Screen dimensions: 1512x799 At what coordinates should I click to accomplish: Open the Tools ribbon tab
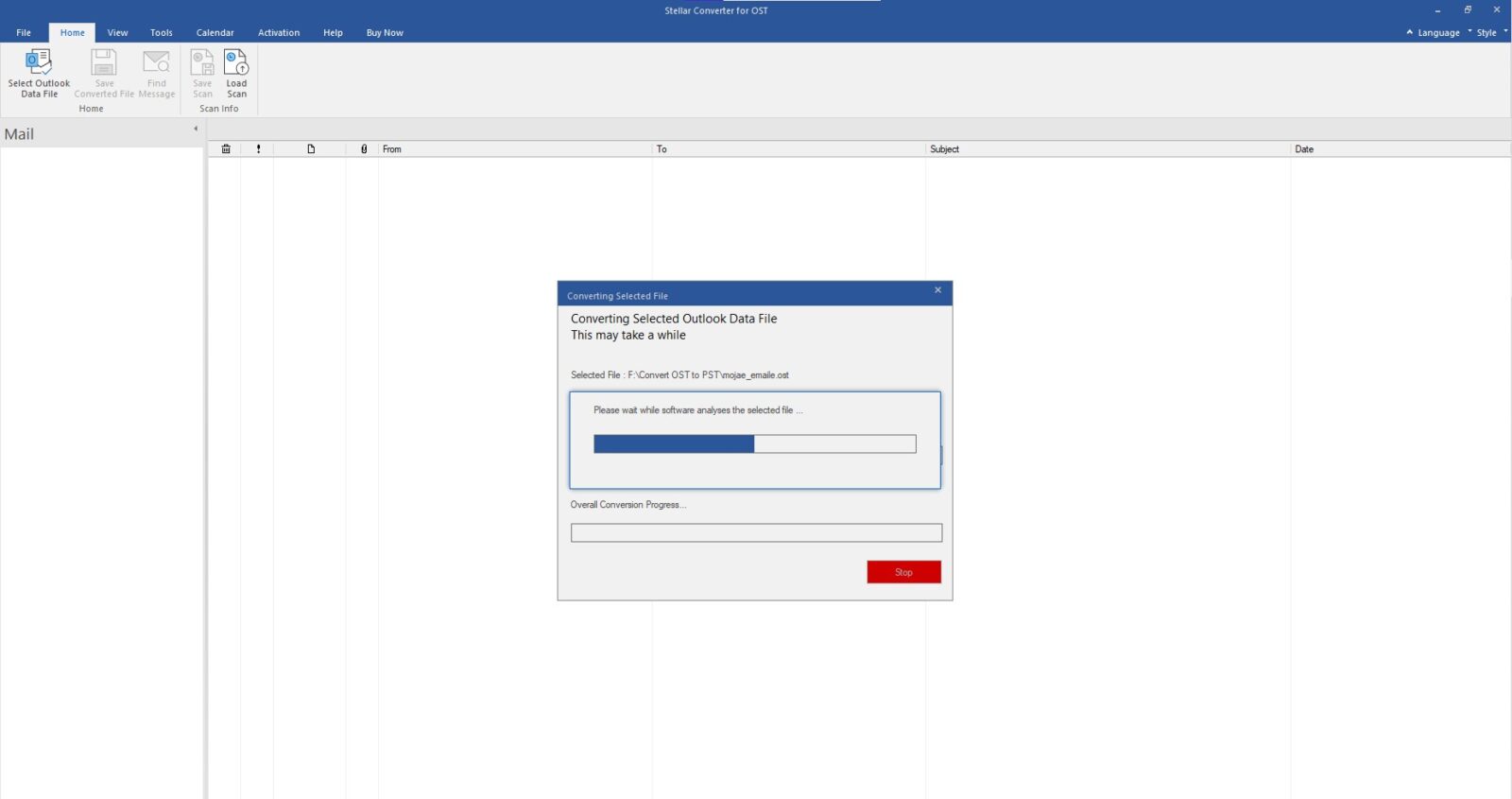point(162,32)
